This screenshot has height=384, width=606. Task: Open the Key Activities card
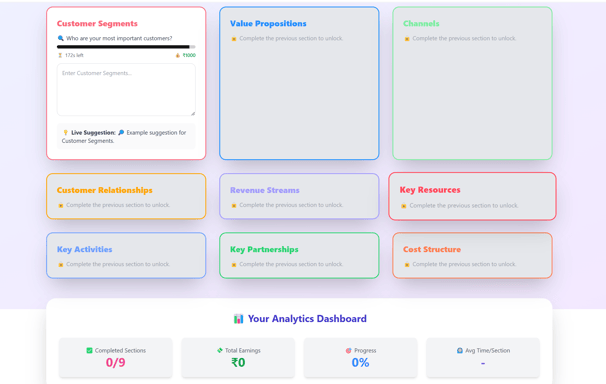coord(126,255)
